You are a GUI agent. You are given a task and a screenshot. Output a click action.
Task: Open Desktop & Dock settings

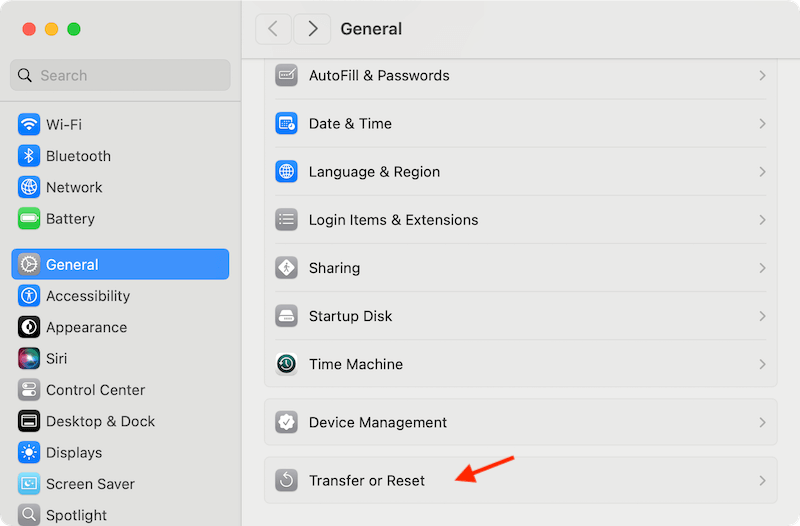(100, 421)
